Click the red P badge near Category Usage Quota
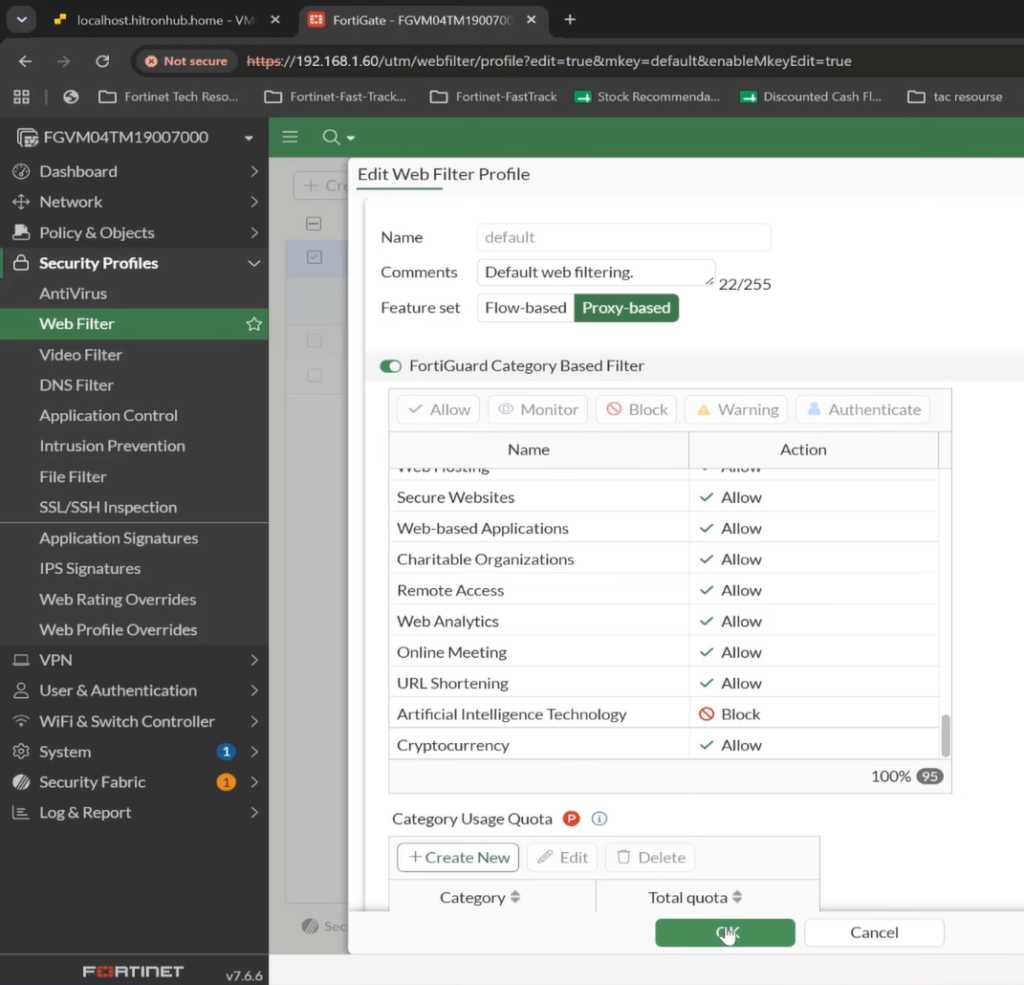This screenshot has height=985, width=1024. tap(571, 818)
